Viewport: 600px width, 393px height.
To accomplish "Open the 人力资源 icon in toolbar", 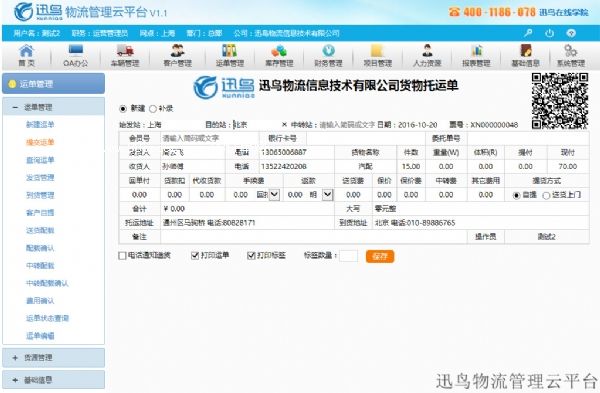I will 427,51.
